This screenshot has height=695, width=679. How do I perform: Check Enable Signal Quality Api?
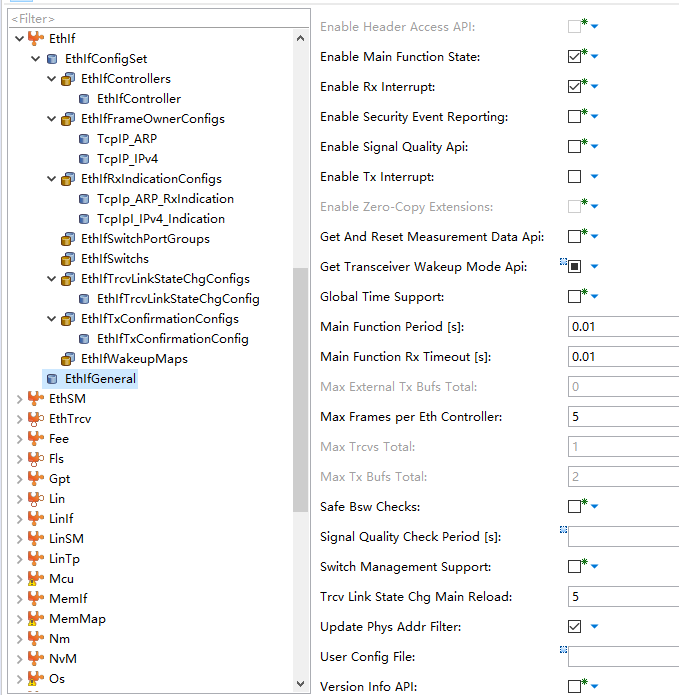tap(574, 147)
